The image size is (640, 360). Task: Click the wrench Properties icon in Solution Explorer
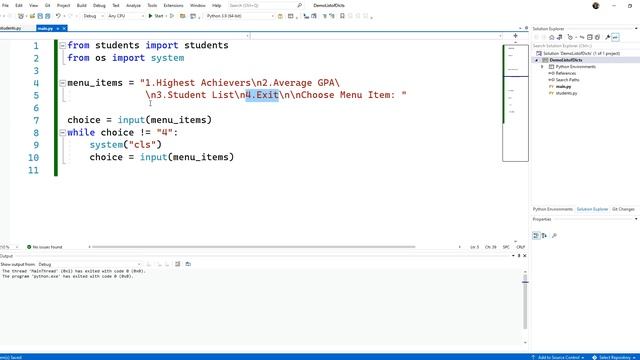pyautogui.click(x=607, y=37)
